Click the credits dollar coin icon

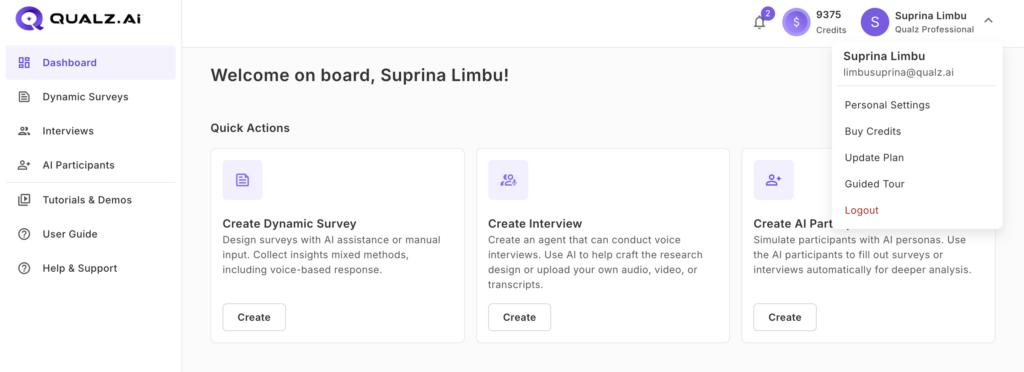click(796, 22)
